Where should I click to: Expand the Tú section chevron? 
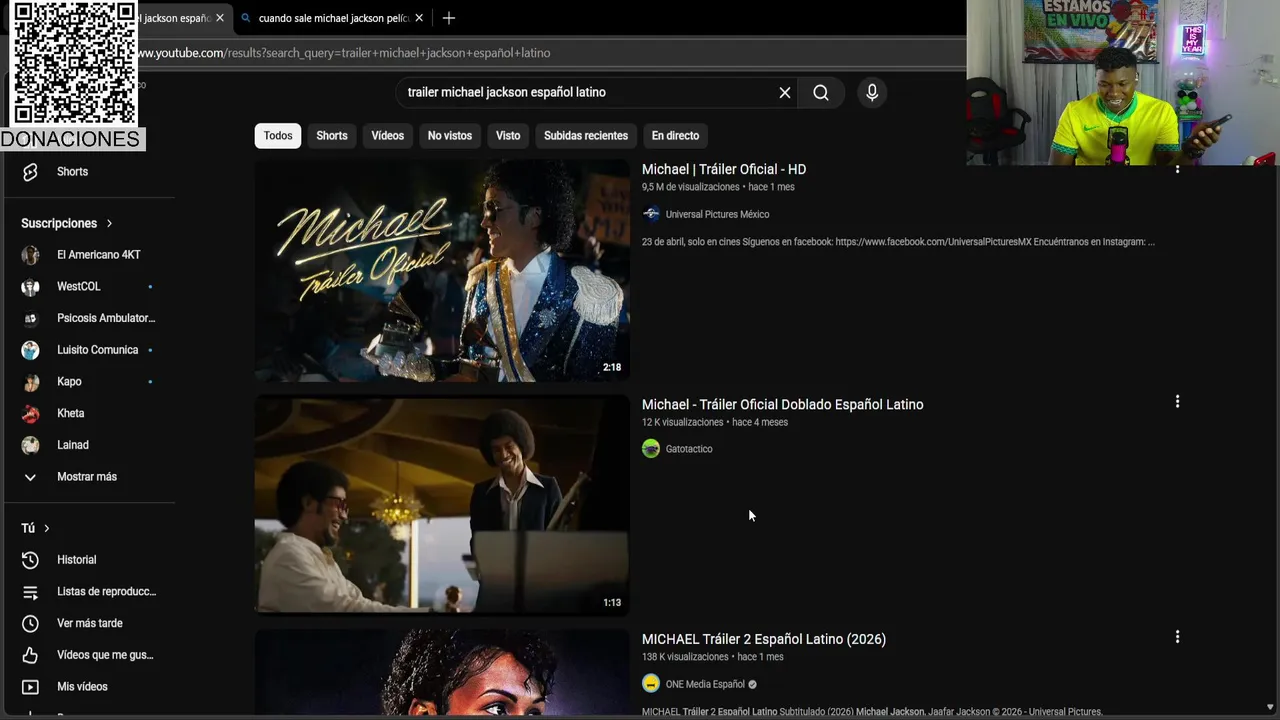click(x=46, y=528)
